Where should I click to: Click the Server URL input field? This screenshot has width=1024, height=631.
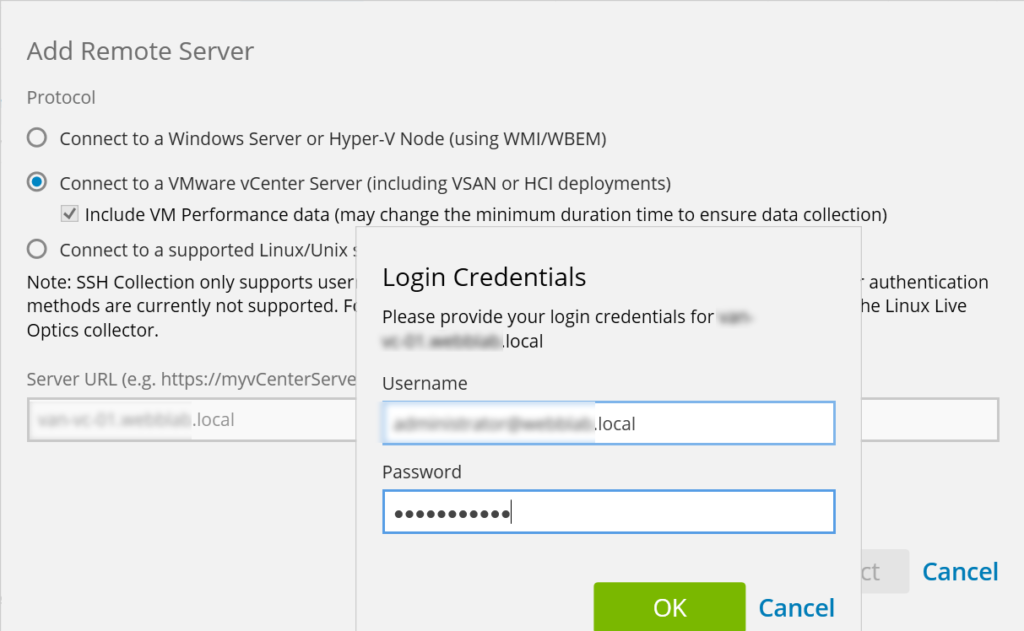(x=192, y=419)
